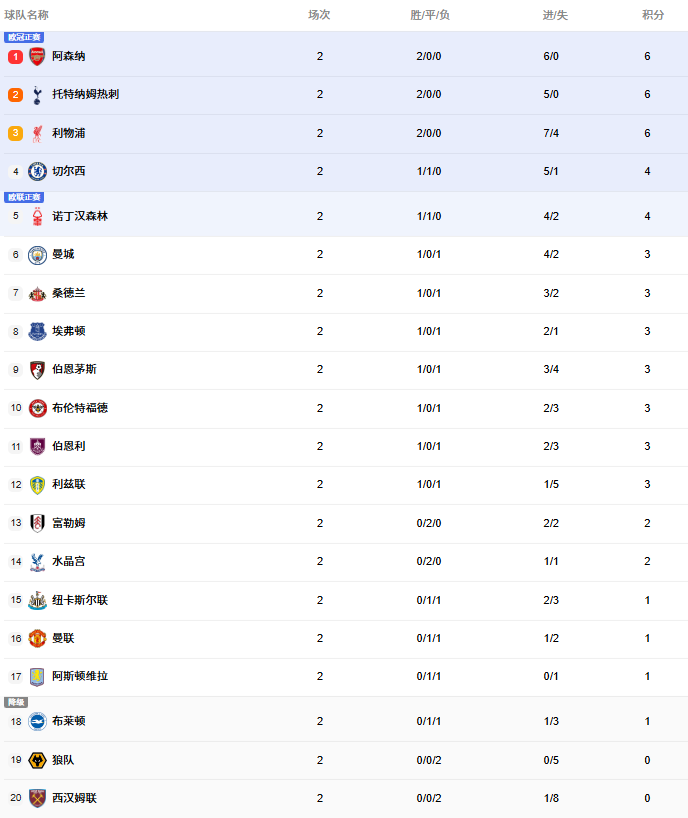The height and width of the screenshot is (818, 688).
Task: Click the orange rank 2 badge
Action: pyautogui.click(x=15, y=95)
